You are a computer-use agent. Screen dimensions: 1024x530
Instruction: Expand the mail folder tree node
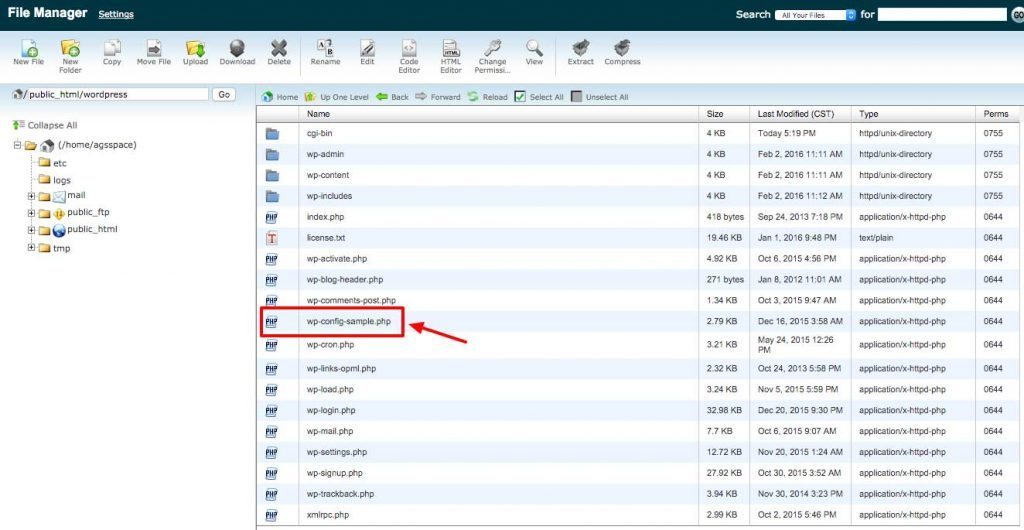point(31,196)
